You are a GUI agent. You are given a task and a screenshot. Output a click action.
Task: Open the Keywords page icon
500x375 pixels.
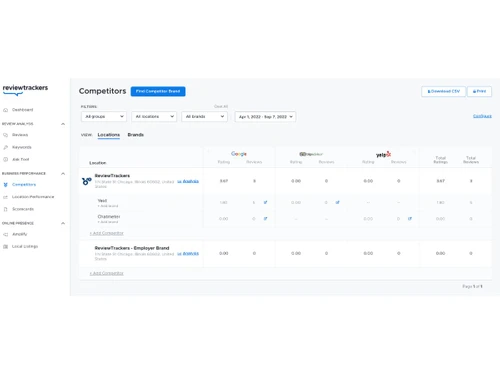pyautogui.click(x=5, y=147)
